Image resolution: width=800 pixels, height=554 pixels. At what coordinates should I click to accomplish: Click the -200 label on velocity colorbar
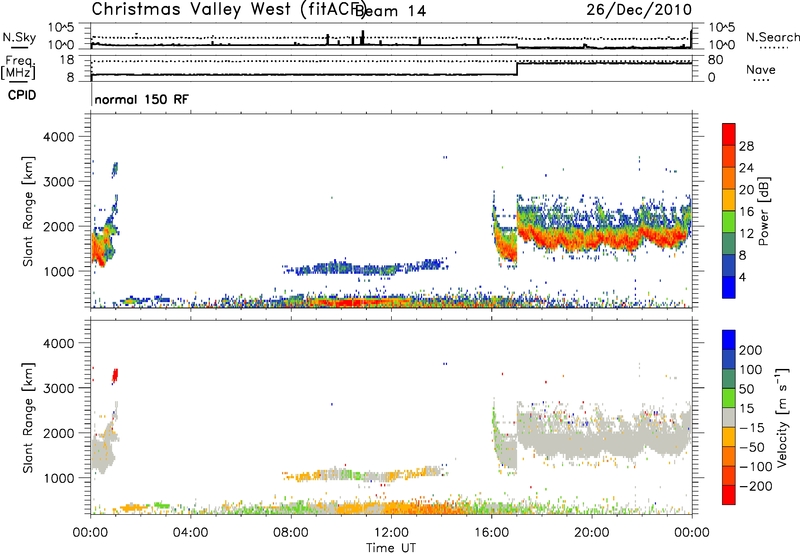coord(755,486)
